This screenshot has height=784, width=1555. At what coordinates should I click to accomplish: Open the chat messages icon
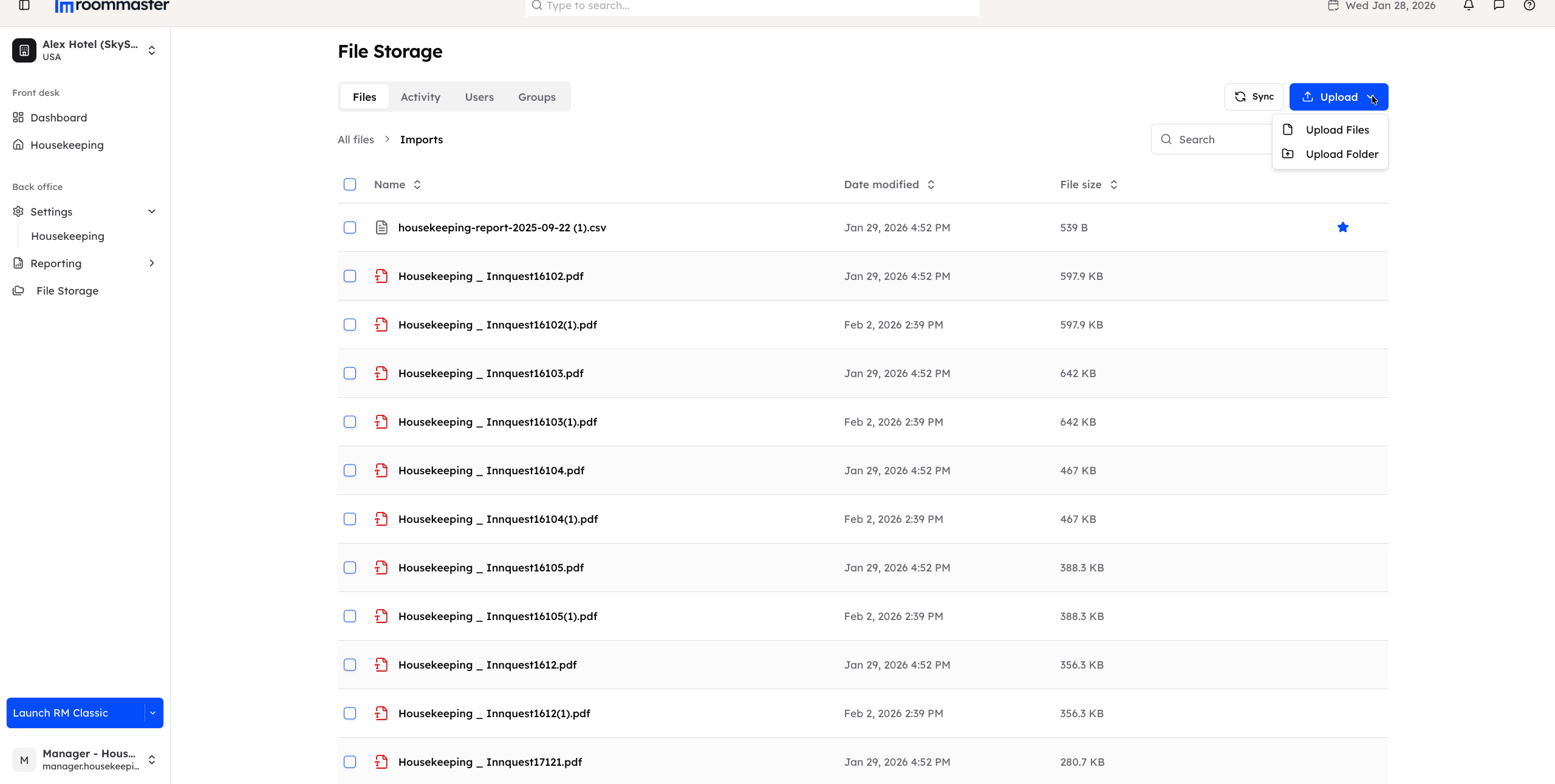[x=1499, y=6]
